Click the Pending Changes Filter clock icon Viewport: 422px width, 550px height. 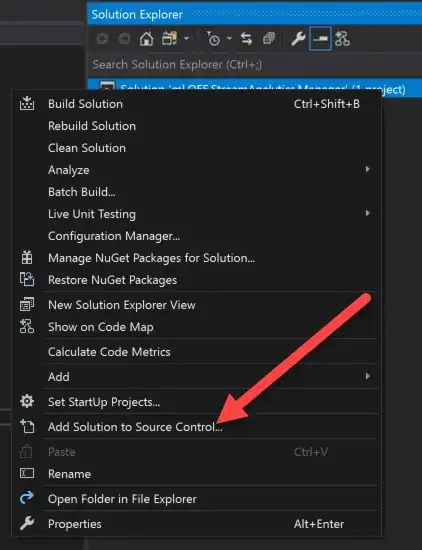pos(213,39)
